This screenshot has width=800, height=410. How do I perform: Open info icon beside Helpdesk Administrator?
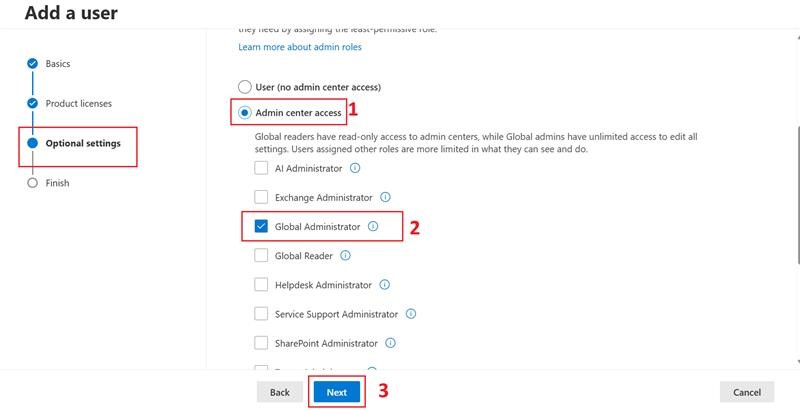(x=385, y=285)
